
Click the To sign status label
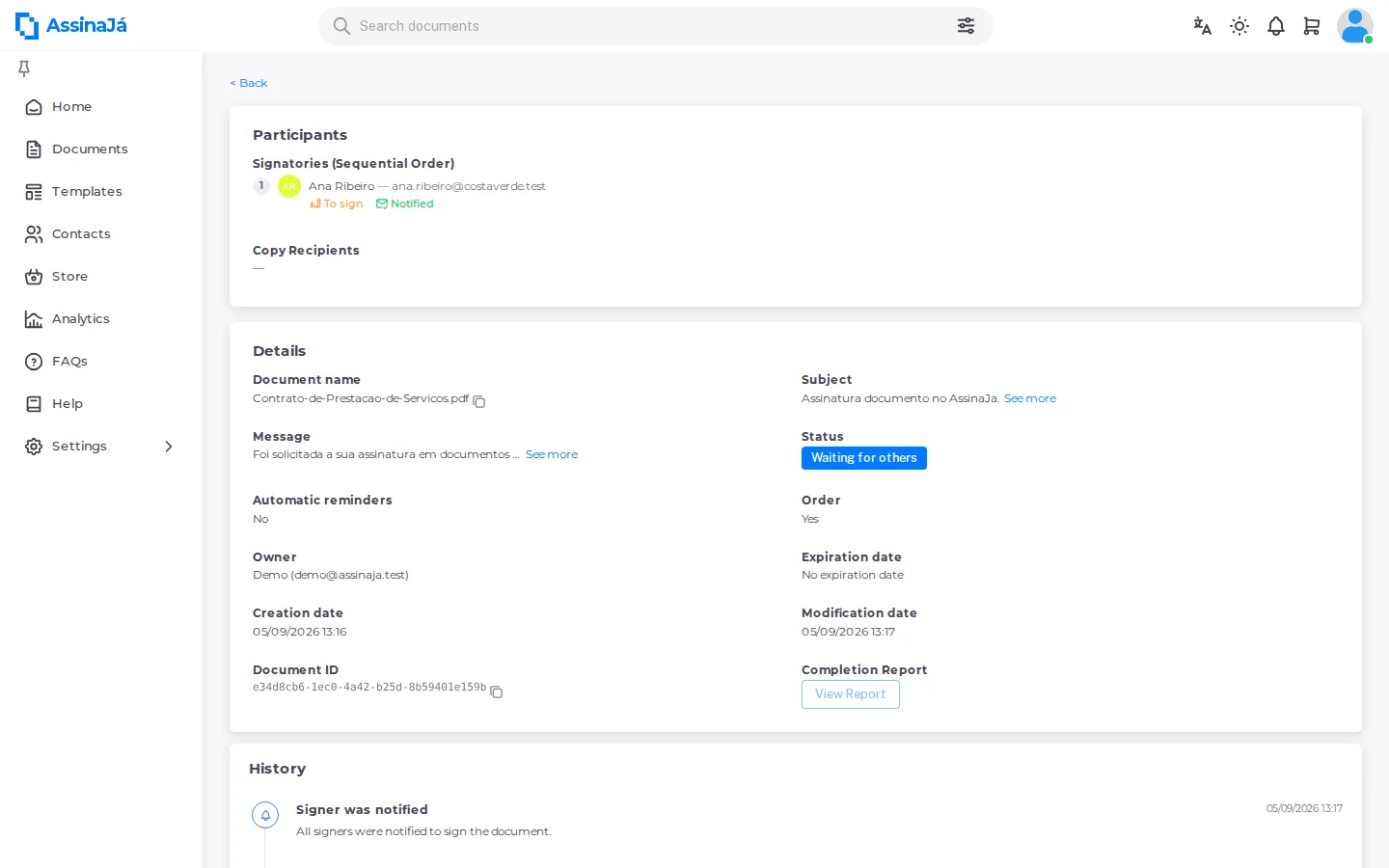[x=337, y=203]
